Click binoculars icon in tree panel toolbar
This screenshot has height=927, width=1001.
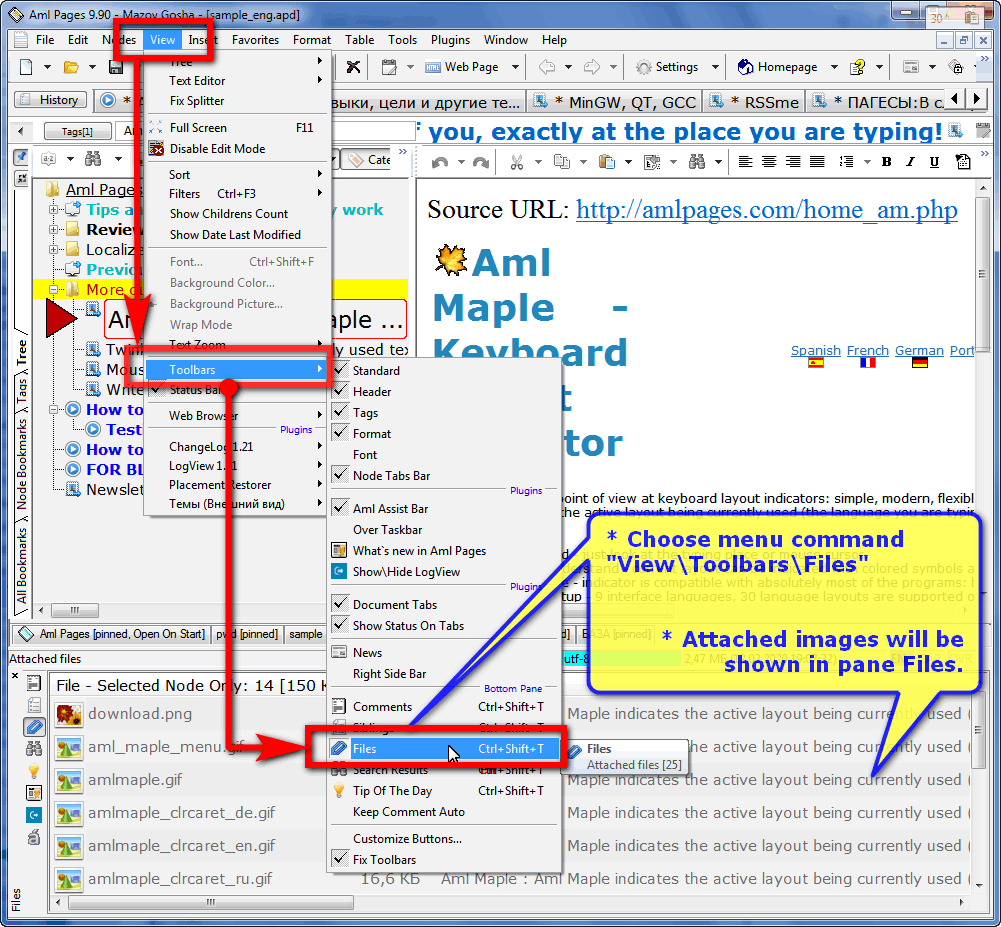point(93,159)
